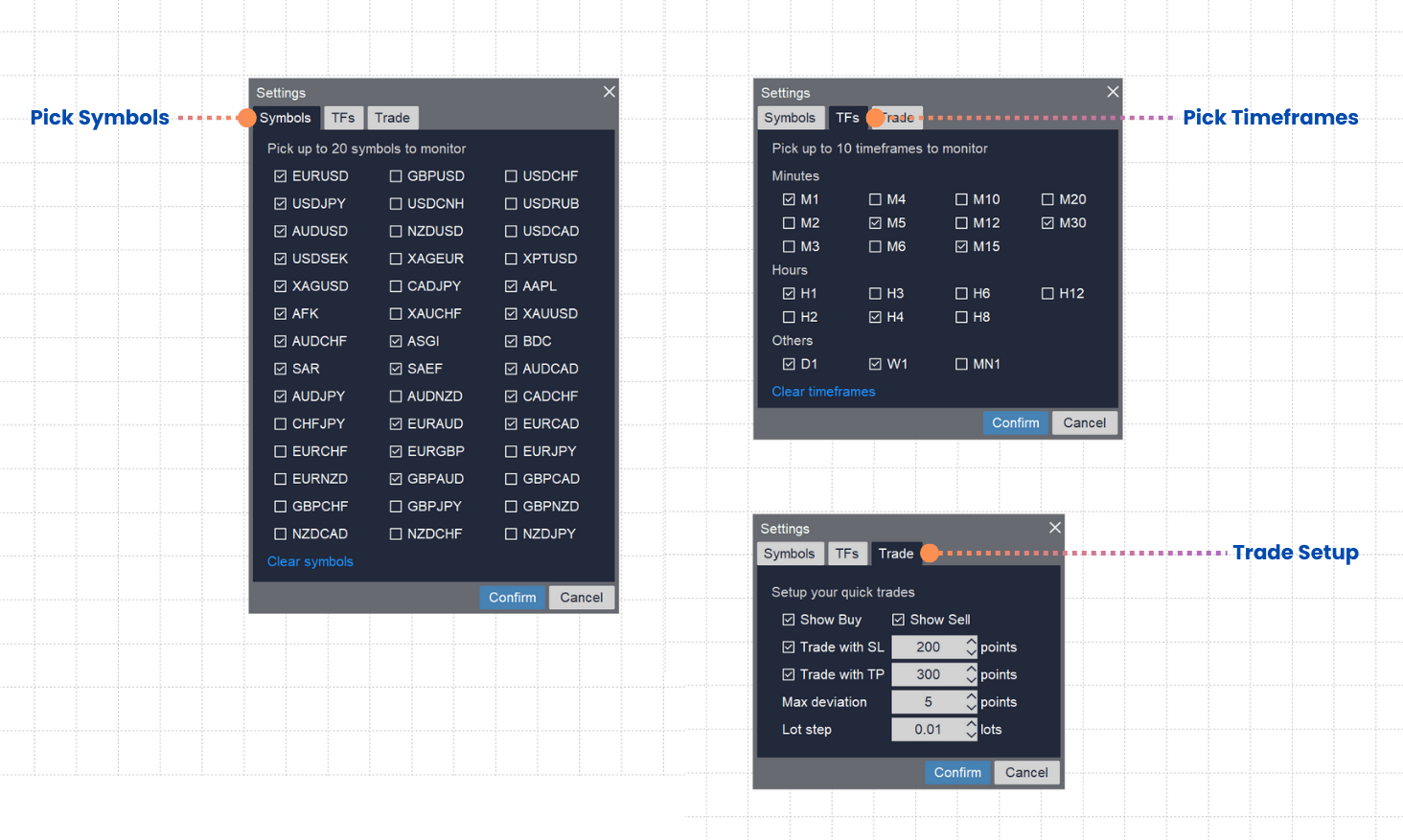The image size is (1403, 840).
Task: Cancel the timeframes settings dialog
Action: [x=1085, y=423]
